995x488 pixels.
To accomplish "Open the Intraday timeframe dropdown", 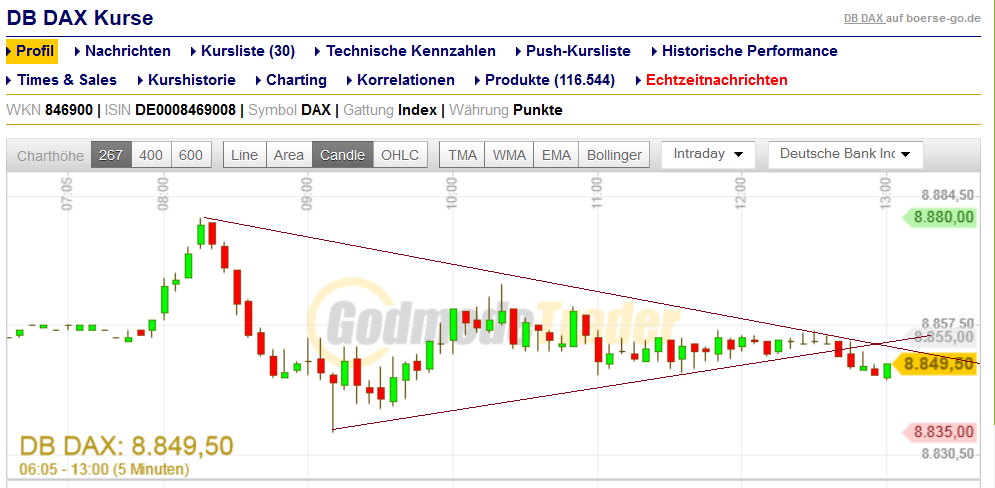I will (x=708, y=154).
